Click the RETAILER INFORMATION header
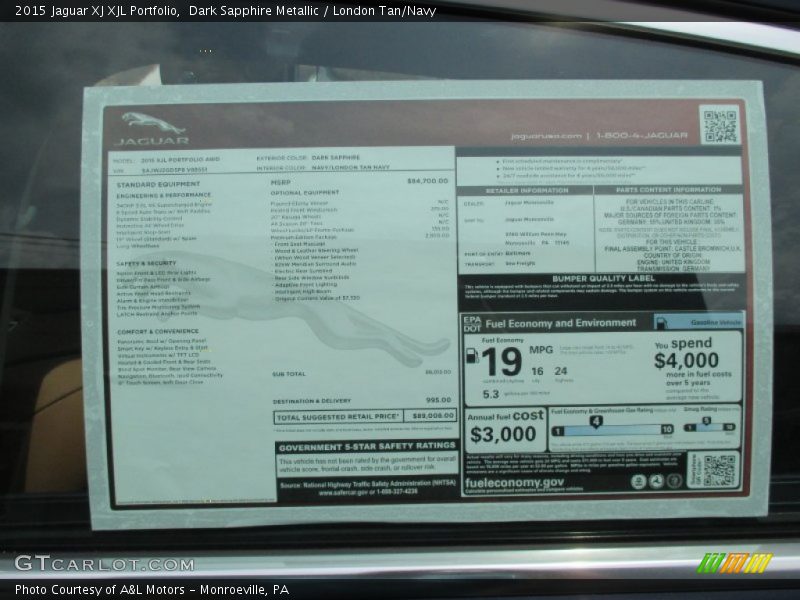 527,190
